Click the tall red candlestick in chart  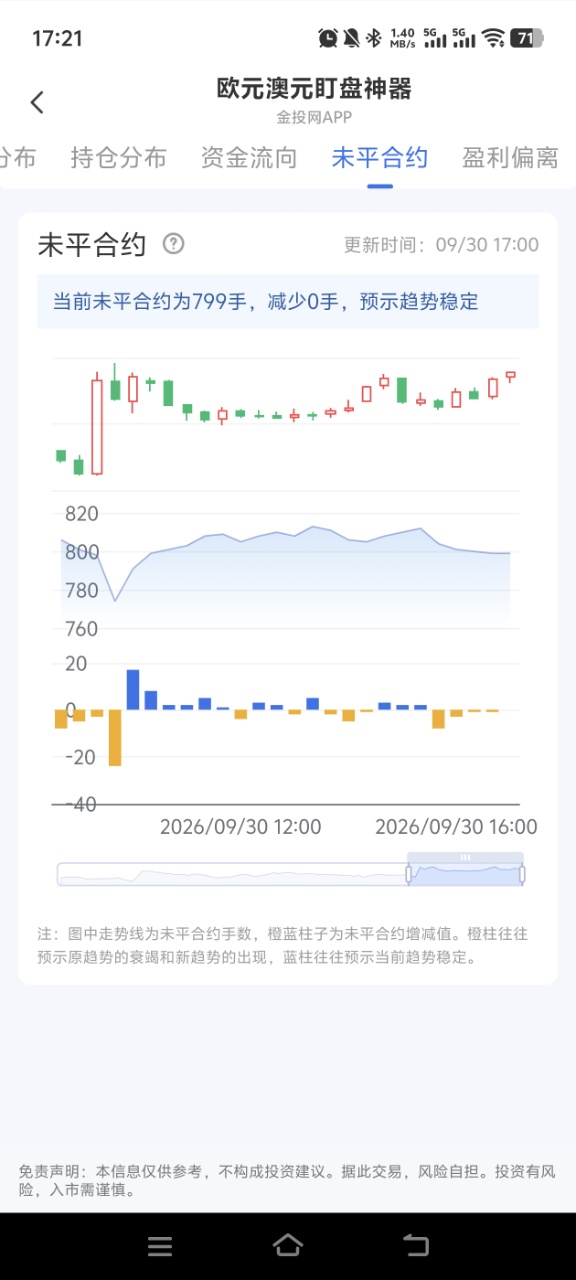click(x=97, y=426)
